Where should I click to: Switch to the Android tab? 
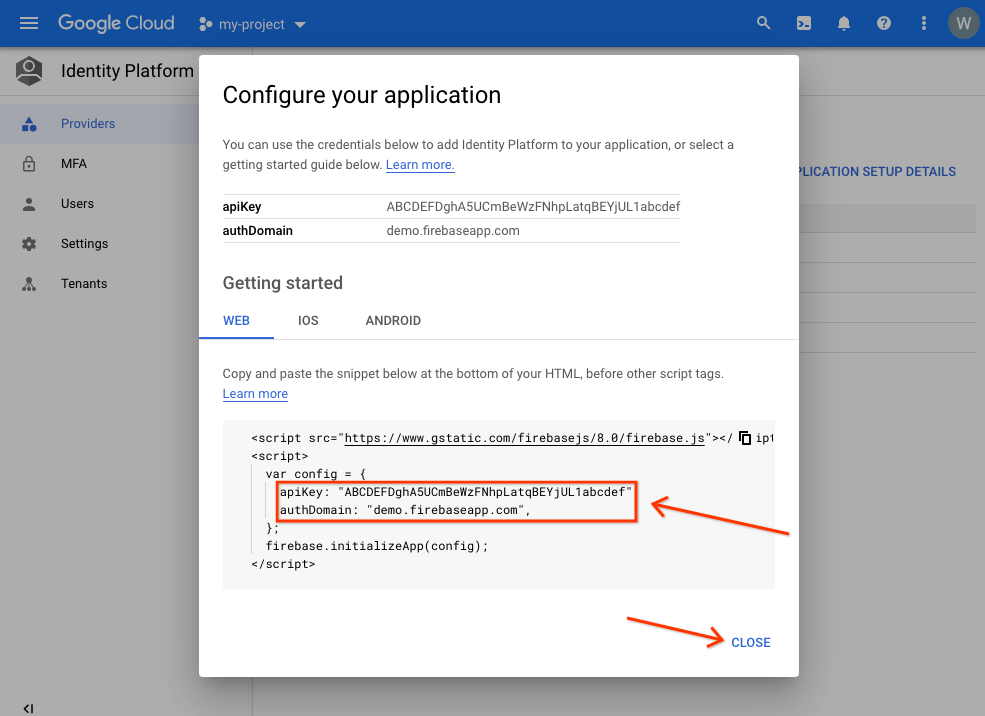(393, 321)
